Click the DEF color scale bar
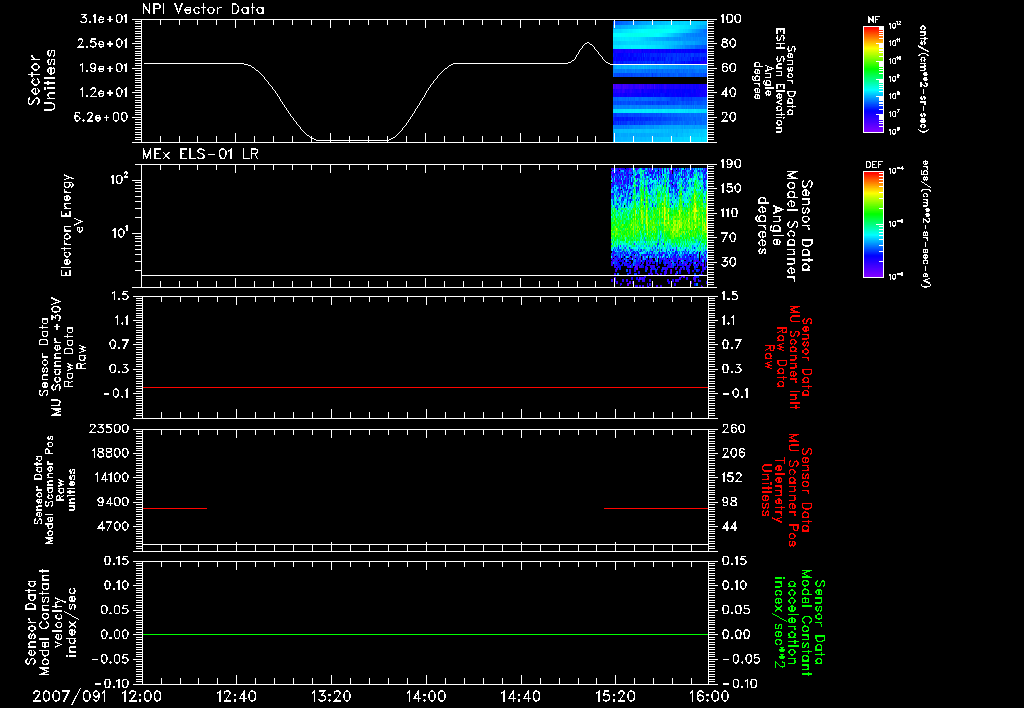The image size is (1024, 708). (873, 223)
